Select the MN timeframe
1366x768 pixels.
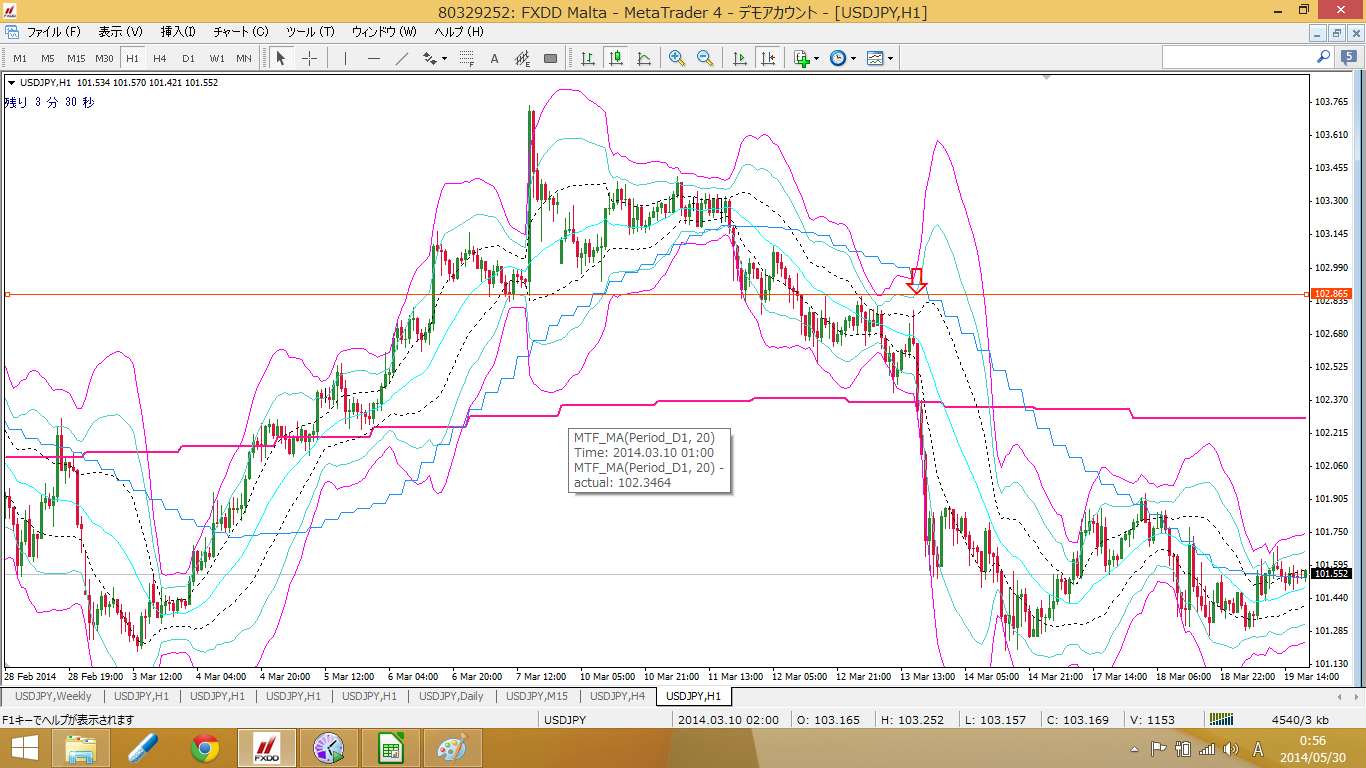(244, 58)
